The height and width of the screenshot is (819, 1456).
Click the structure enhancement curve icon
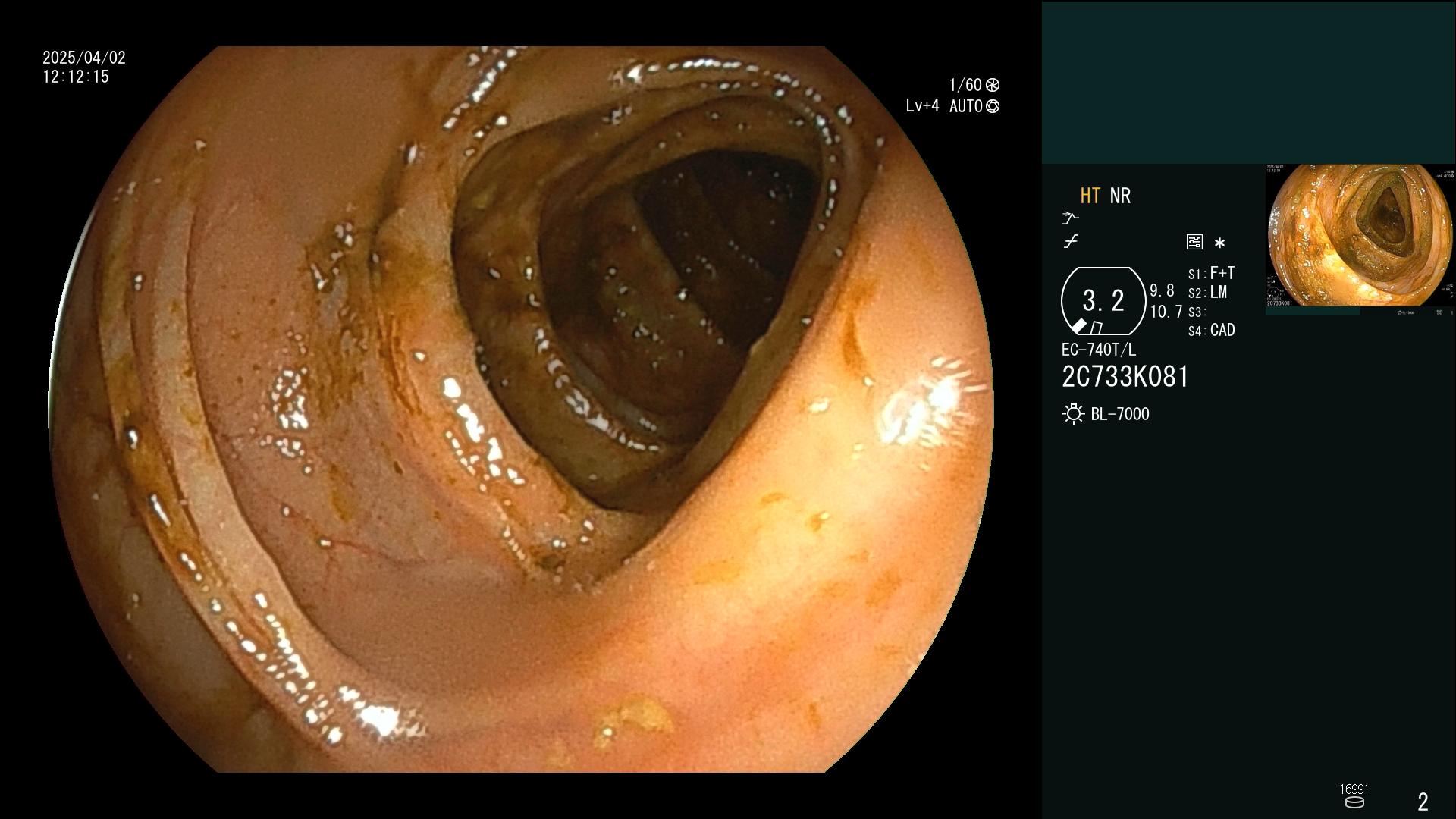click(1070, 218)
